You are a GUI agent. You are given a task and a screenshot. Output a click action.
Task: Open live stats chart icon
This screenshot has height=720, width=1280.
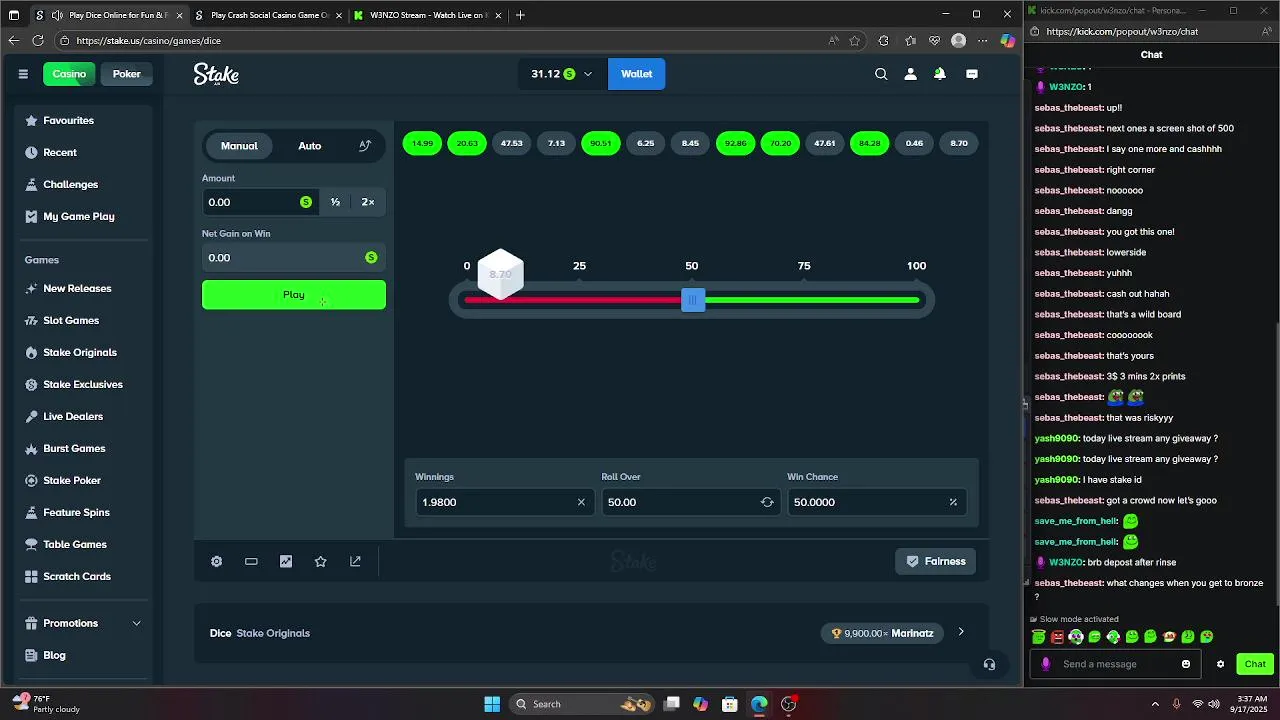click(286, 562)
